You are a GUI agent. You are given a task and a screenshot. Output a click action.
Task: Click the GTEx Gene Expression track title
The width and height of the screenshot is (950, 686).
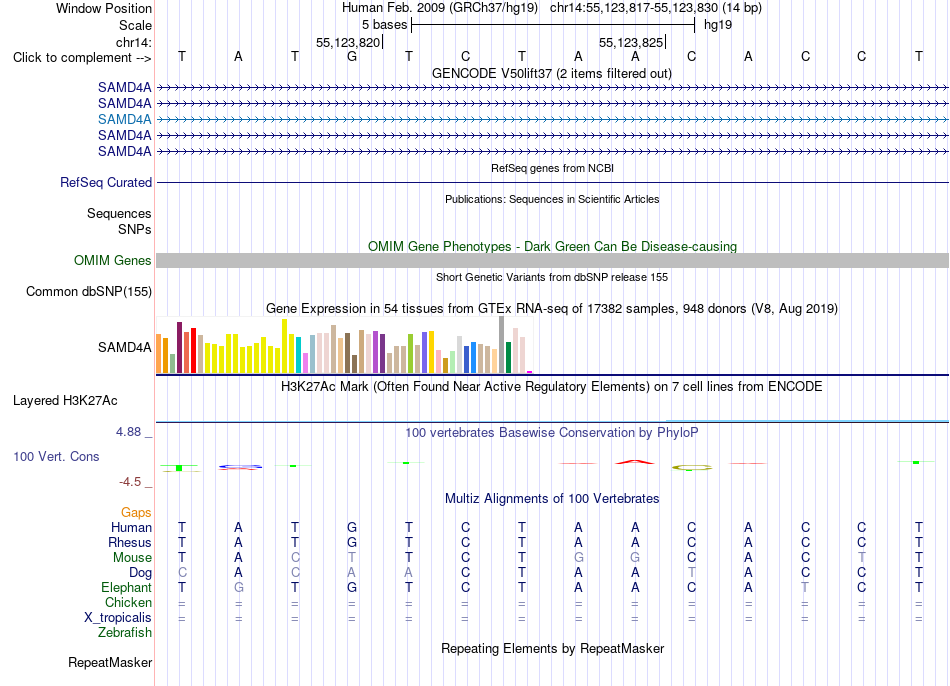(x=551, y=308)
